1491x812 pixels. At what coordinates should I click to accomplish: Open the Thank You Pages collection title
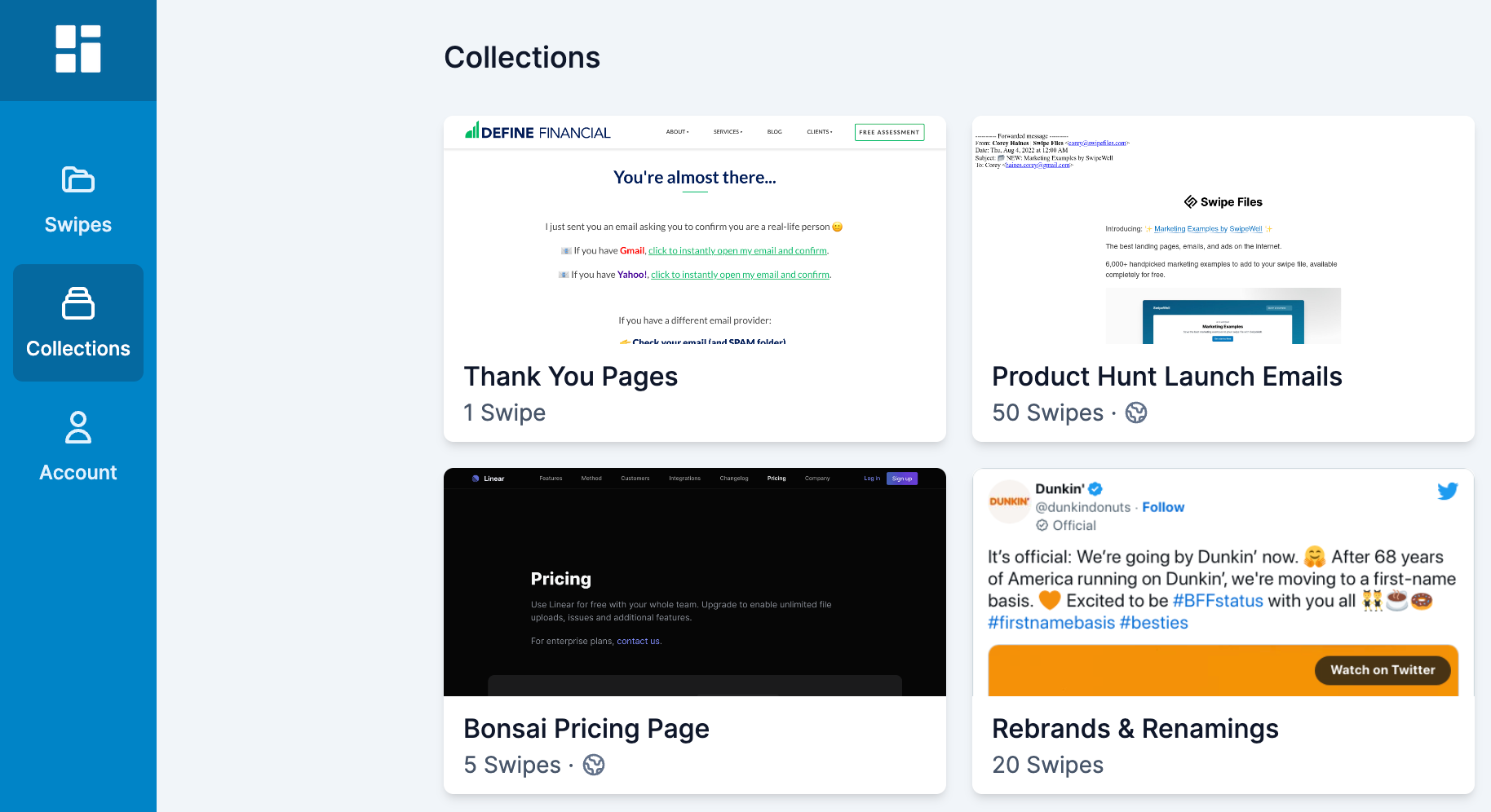tap(571, 377)
